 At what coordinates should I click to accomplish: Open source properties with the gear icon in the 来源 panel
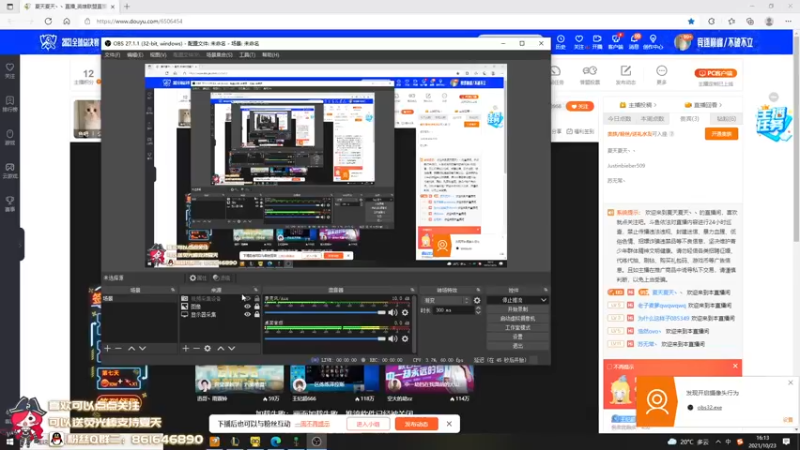(208, 348)
